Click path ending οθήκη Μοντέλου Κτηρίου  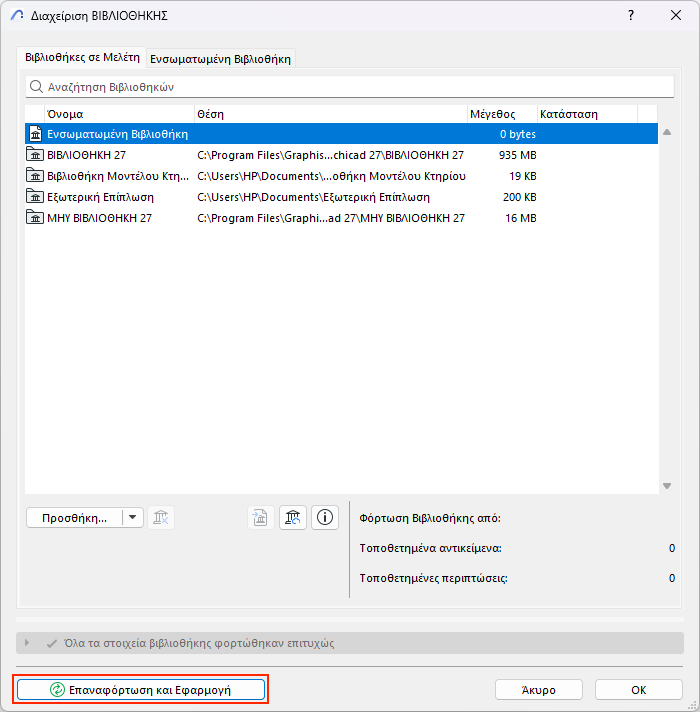click(331, 176)
